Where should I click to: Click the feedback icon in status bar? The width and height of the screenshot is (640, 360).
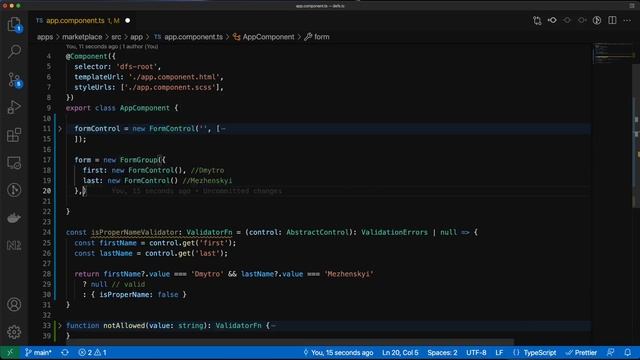pos(611,353)
